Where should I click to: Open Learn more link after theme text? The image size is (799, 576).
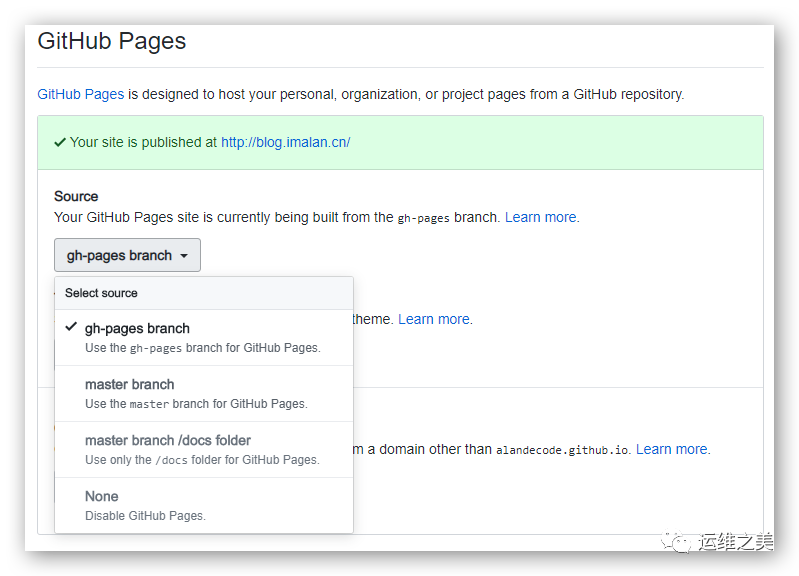point(434,319)
